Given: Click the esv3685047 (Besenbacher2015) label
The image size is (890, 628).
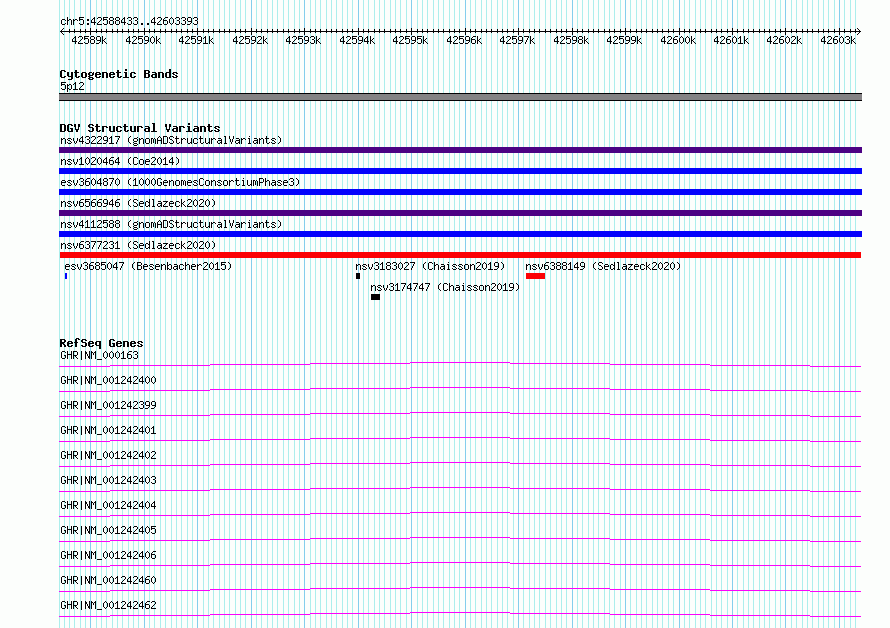Looking at the screenshot, I should point(148,266).
